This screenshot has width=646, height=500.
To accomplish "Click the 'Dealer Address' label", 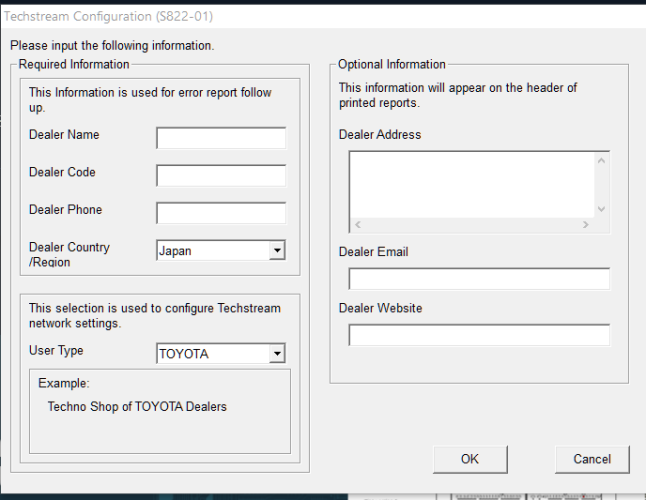I will click(x=380, y=135).
